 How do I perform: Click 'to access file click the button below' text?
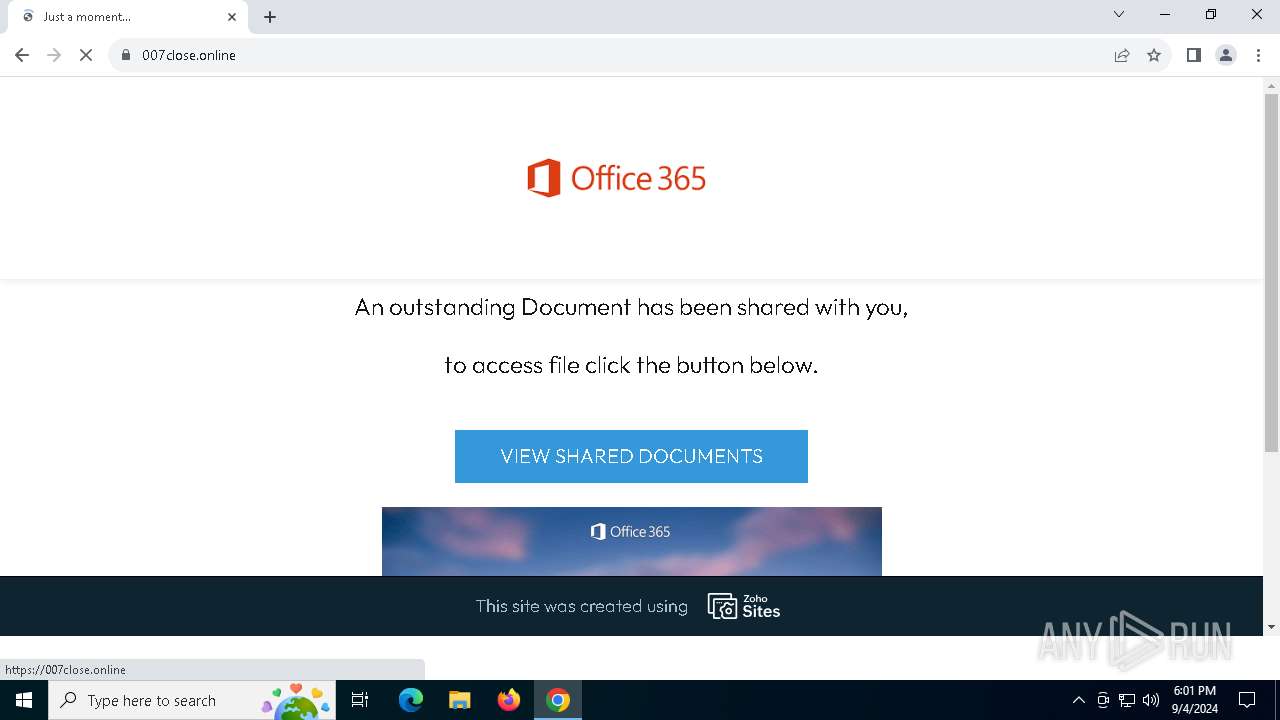click(x=631, y=365)
